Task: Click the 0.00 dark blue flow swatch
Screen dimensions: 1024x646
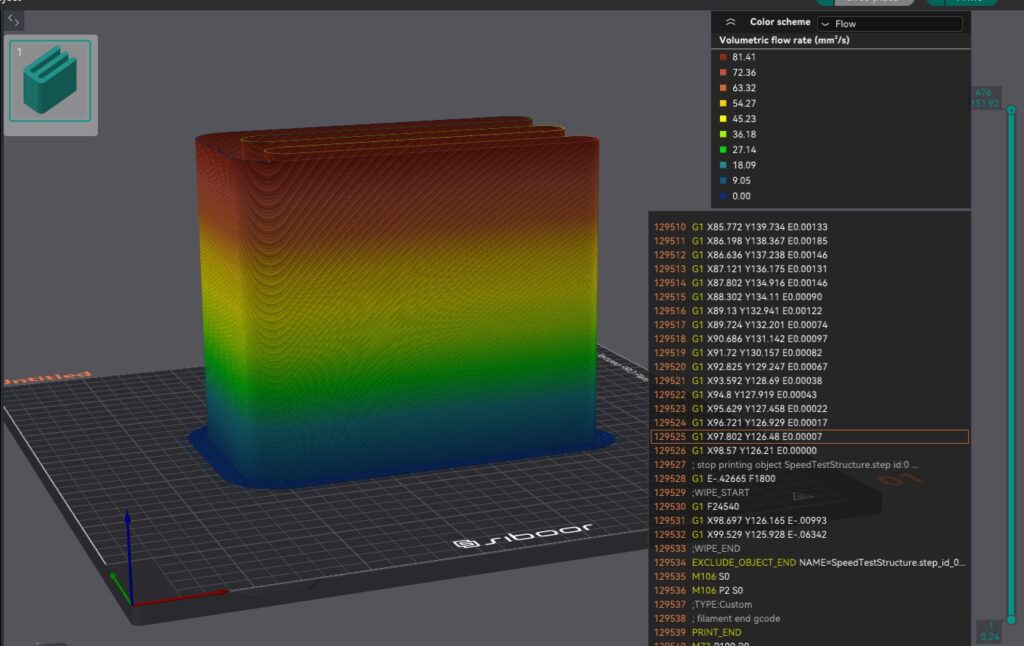Action: (723, 196)
